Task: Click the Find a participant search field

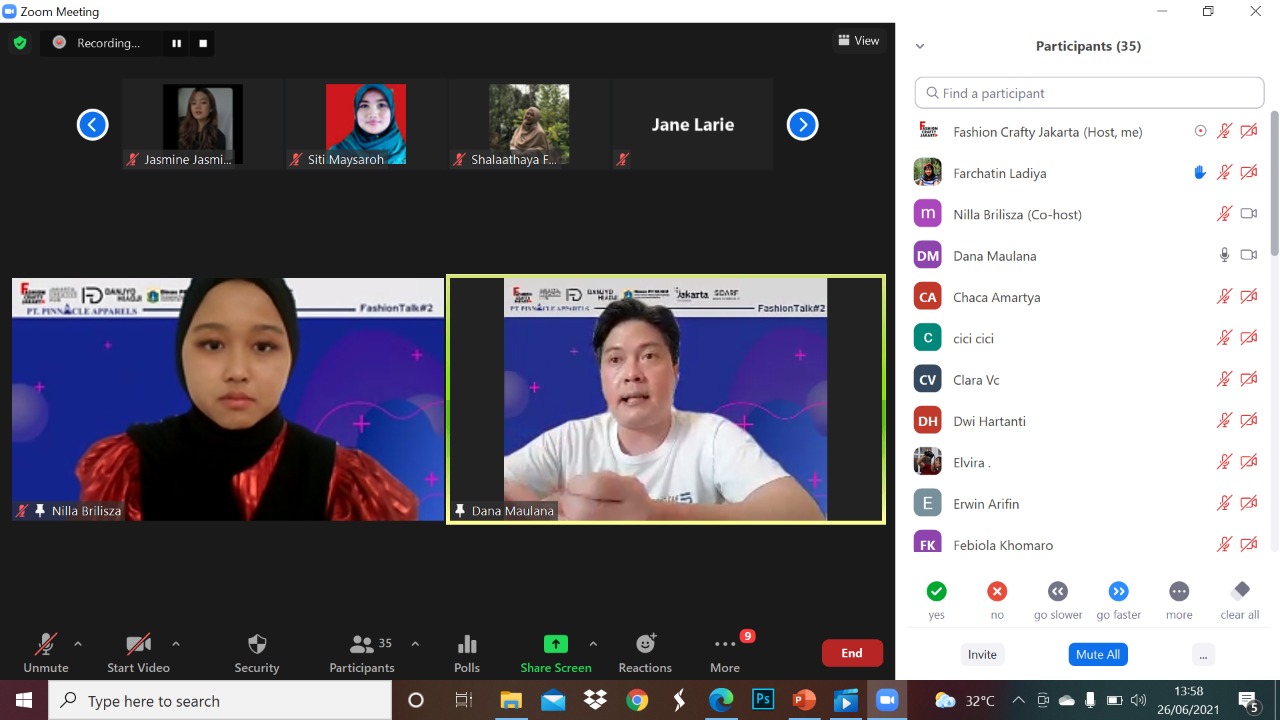Action: (x=1089, y=93)
